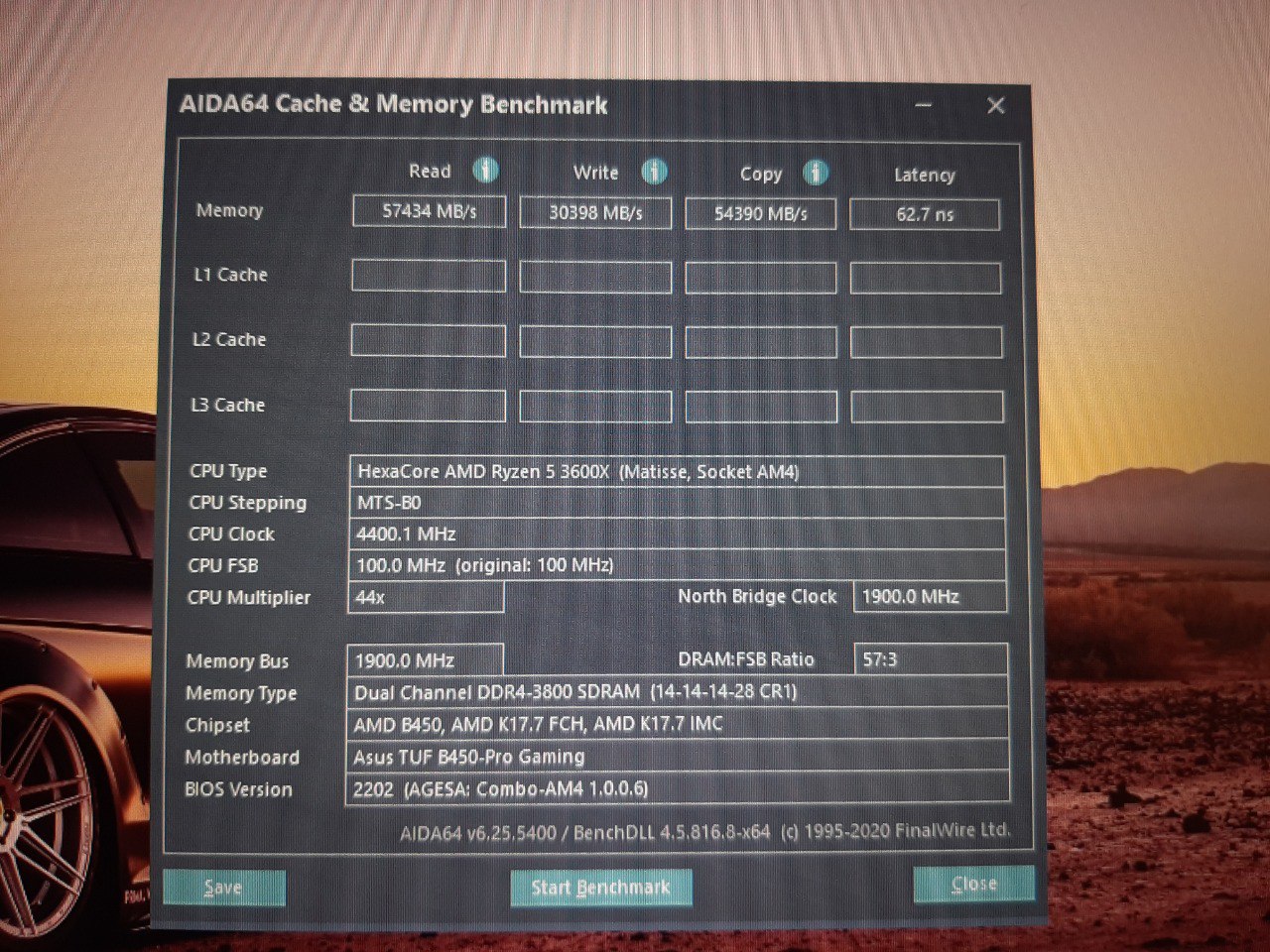Click the Memory Bus value 1900.0 MHz
Screen dimensions: 1270x952
426,660
